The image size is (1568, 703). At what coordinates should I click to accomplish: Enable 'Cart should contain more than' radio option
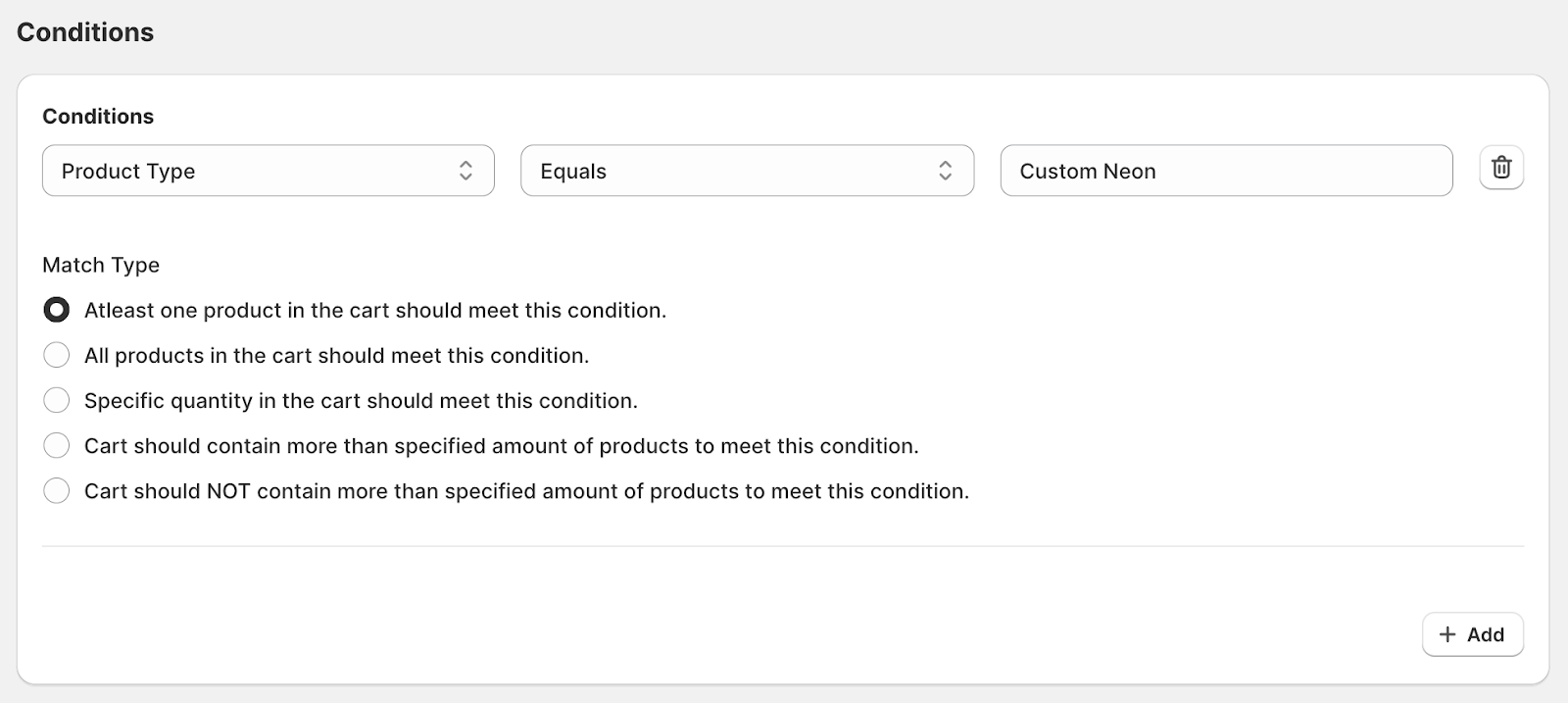tap(57, 445)
